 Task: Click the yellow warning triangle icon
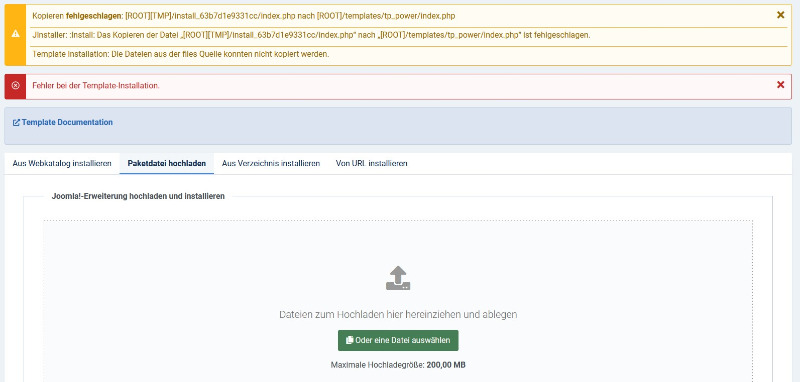tap(15, 34)
